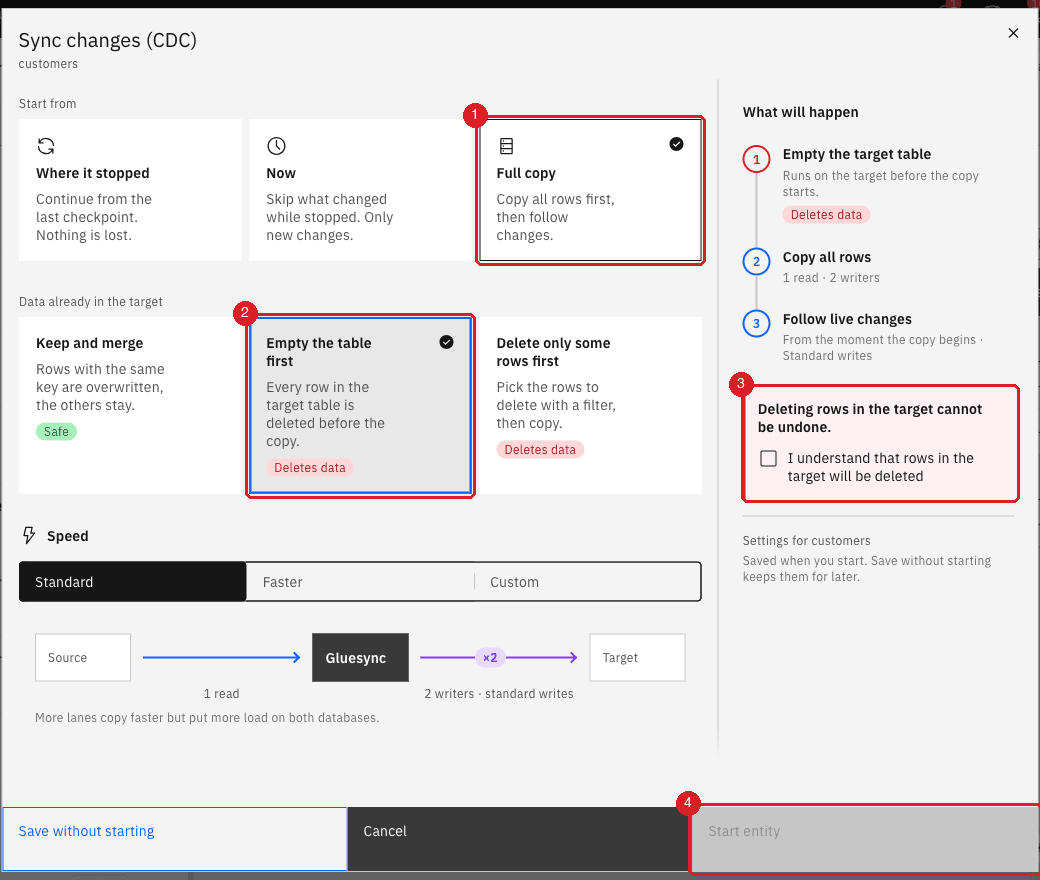
Task: Click Deletes data badge under Empty the target table
Action: point(826,214)
